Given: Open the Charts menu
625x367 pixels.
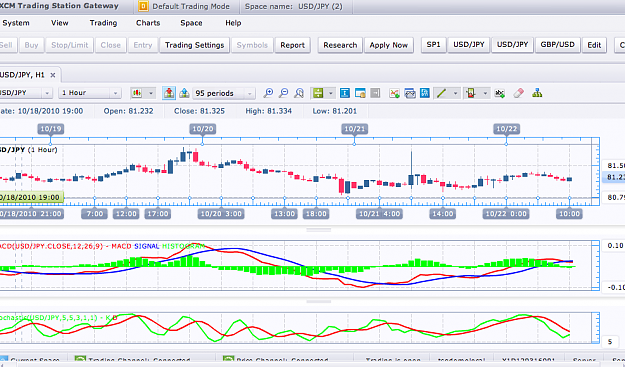Looking at the screenshot, I should click(x=148, y=23).
